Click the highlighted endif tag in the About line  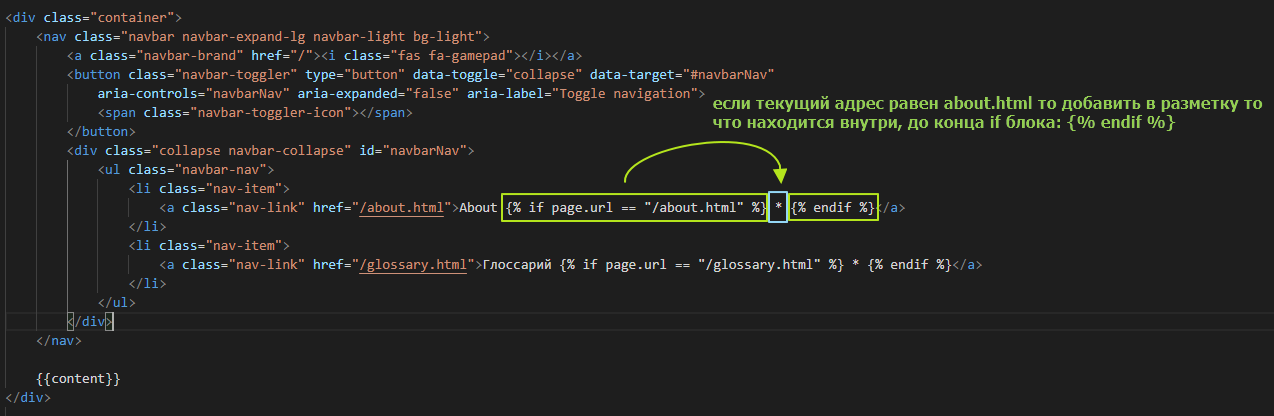tap(833, 208)
